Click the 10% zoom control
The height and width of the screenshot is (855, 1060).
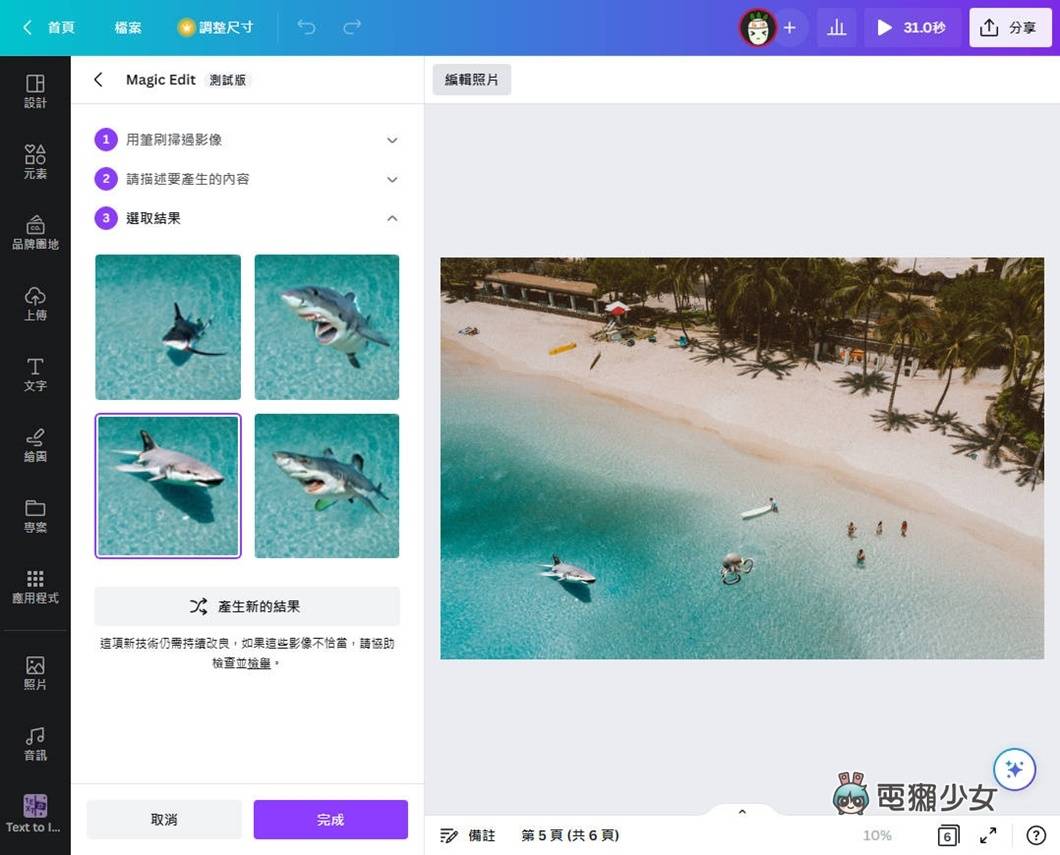877,835
